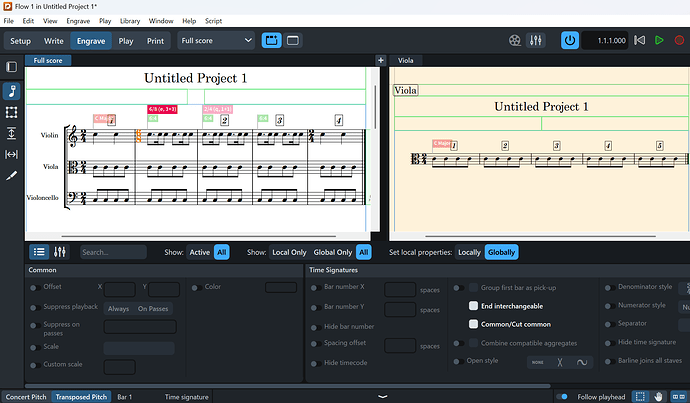Click the Dorico app icon in title bar
690x403 pixels.
click(7, 6)
